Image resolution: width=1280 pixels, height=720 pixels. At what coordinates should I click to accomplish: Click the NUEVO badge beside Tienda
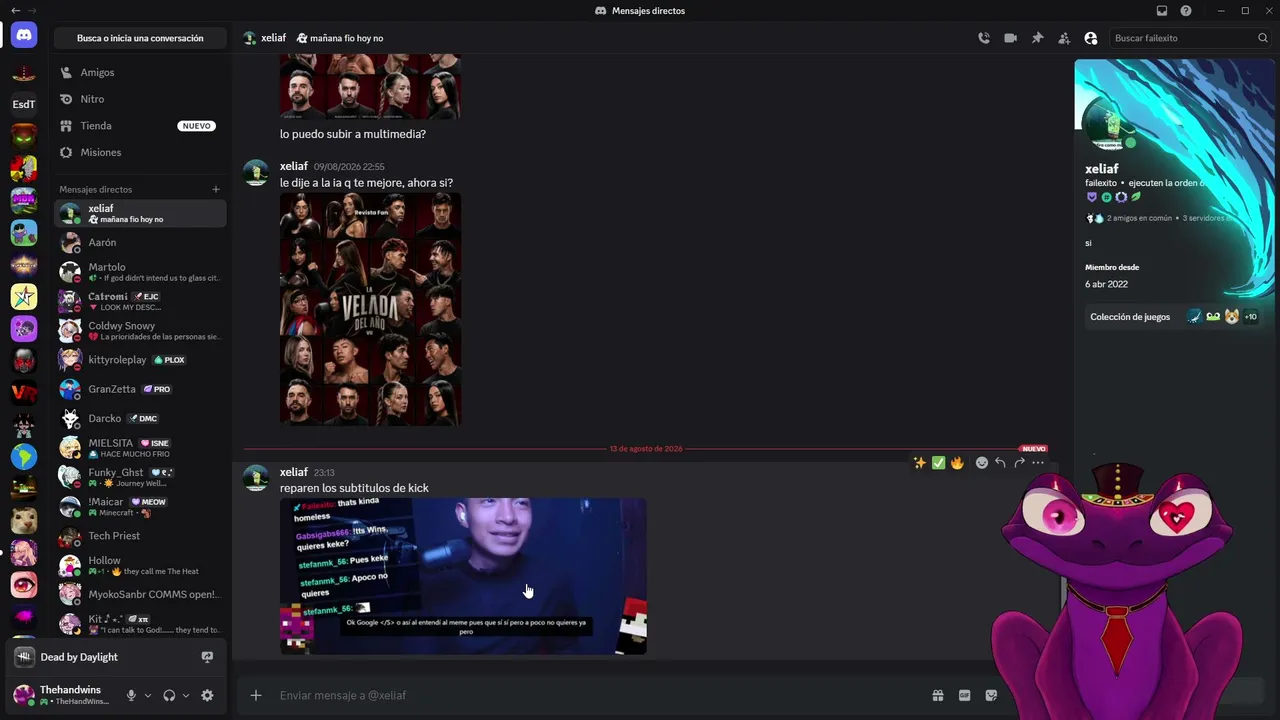[x=196, y=126]
